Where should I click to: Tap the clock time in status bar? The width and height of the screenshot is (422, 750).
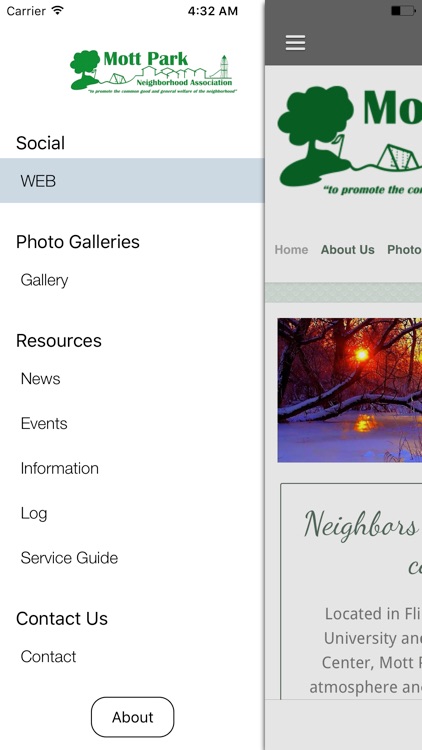click(x=212, y=11)
